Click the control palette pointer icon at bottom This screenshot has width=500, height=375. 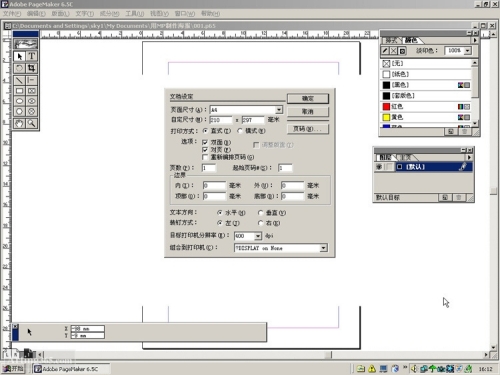coord(29,332)
